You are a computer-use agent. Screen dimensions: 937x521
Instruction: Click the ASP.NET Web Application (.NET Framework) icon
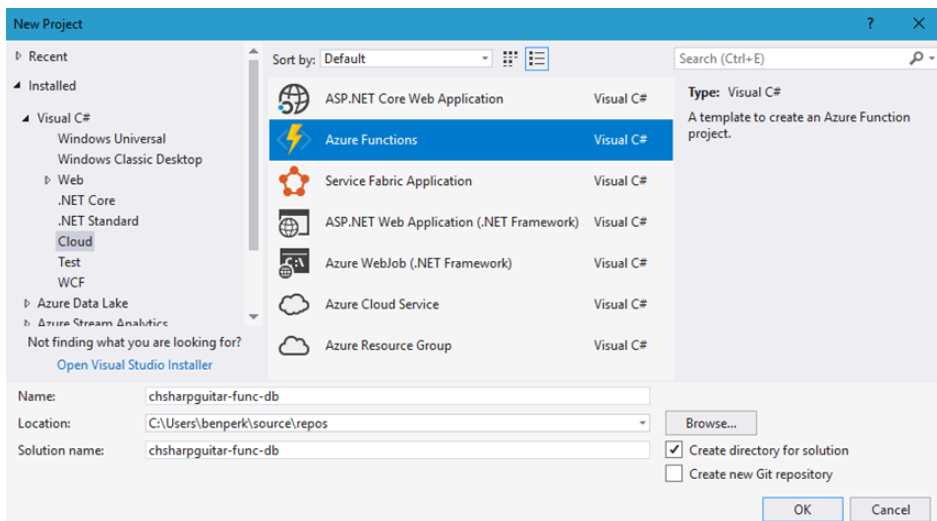tap(293, 222)
